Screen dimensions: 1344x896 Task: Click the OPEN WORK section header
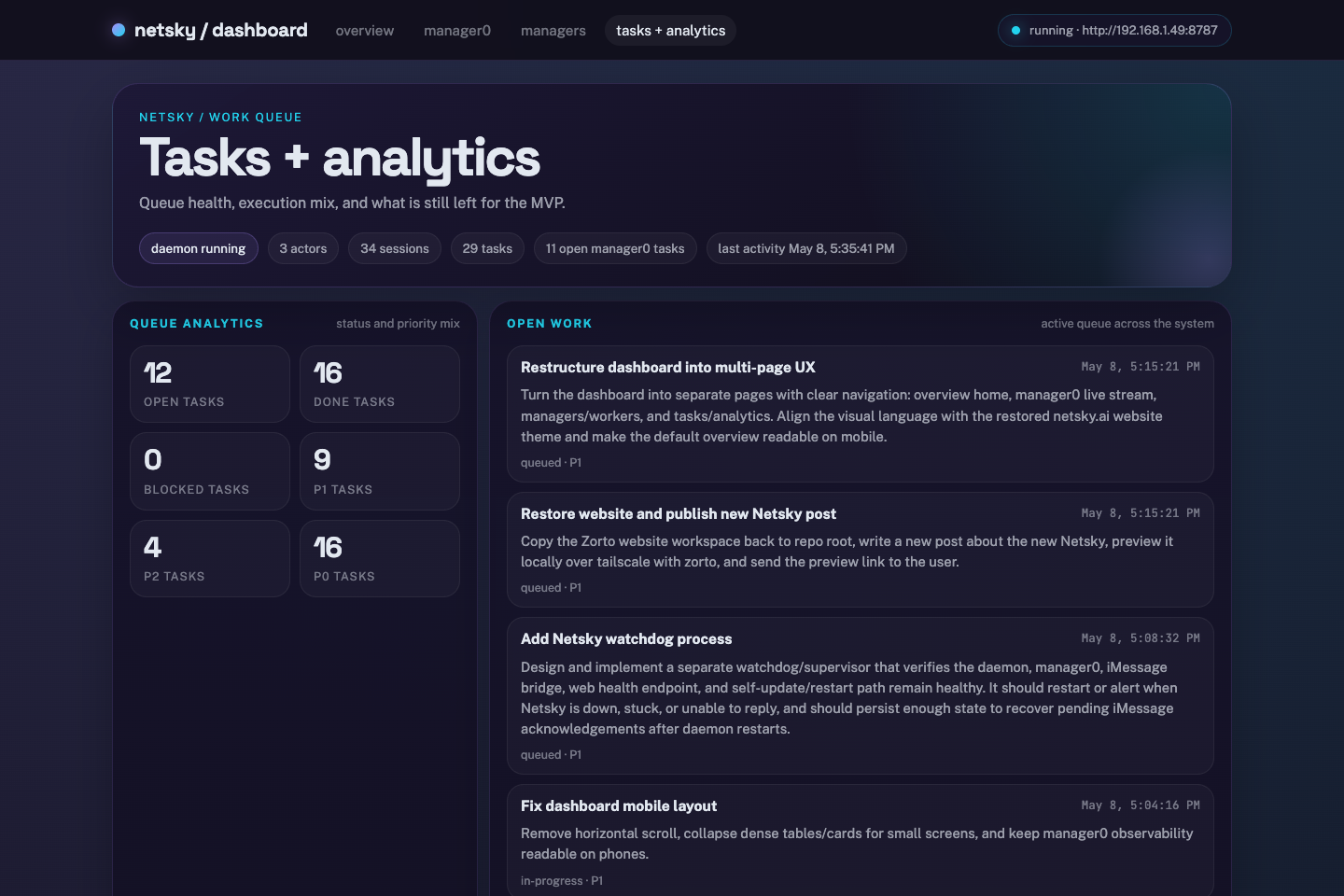[x=550, y=324]
